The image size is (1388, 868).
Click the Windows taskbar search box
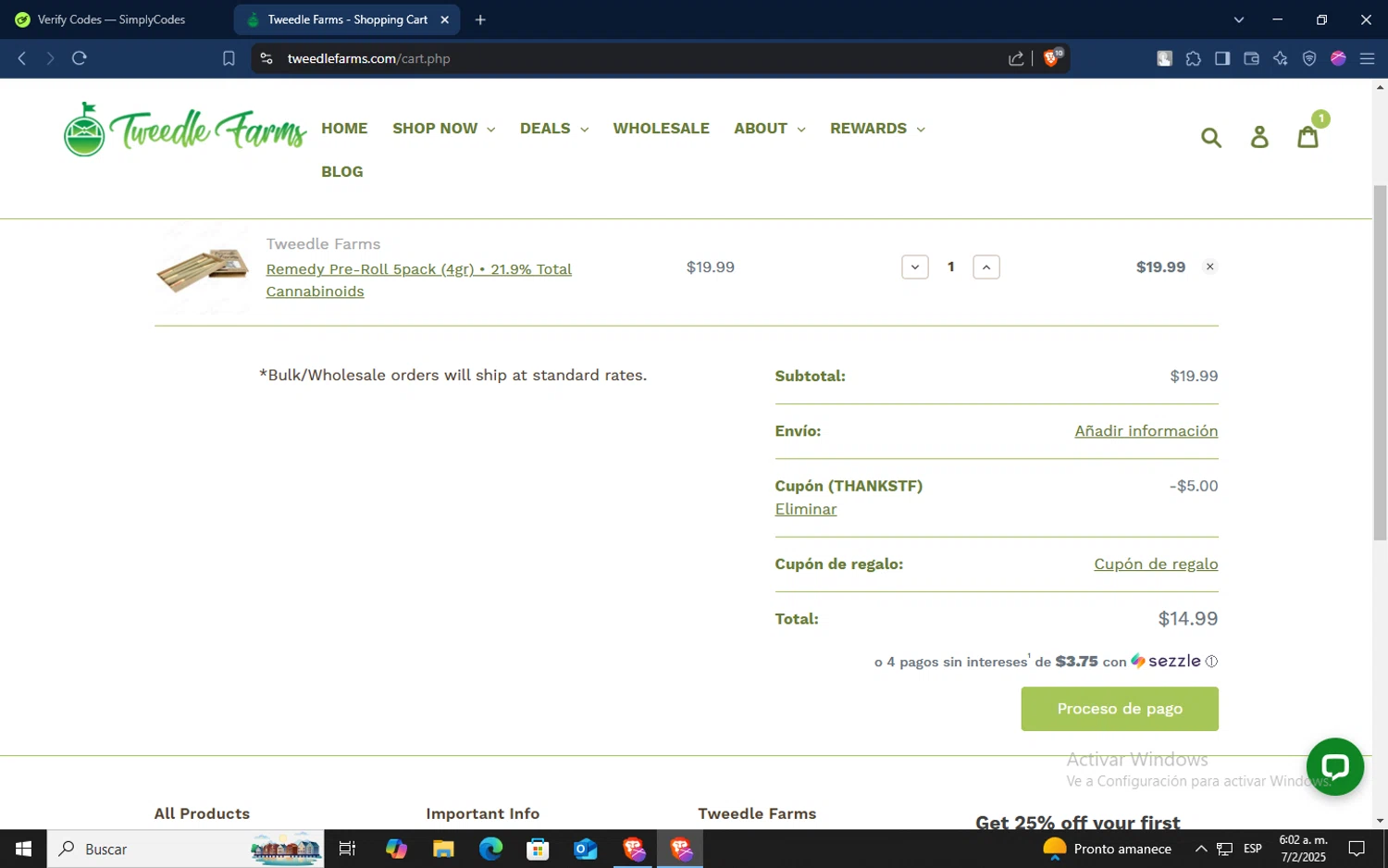point(185,849)
